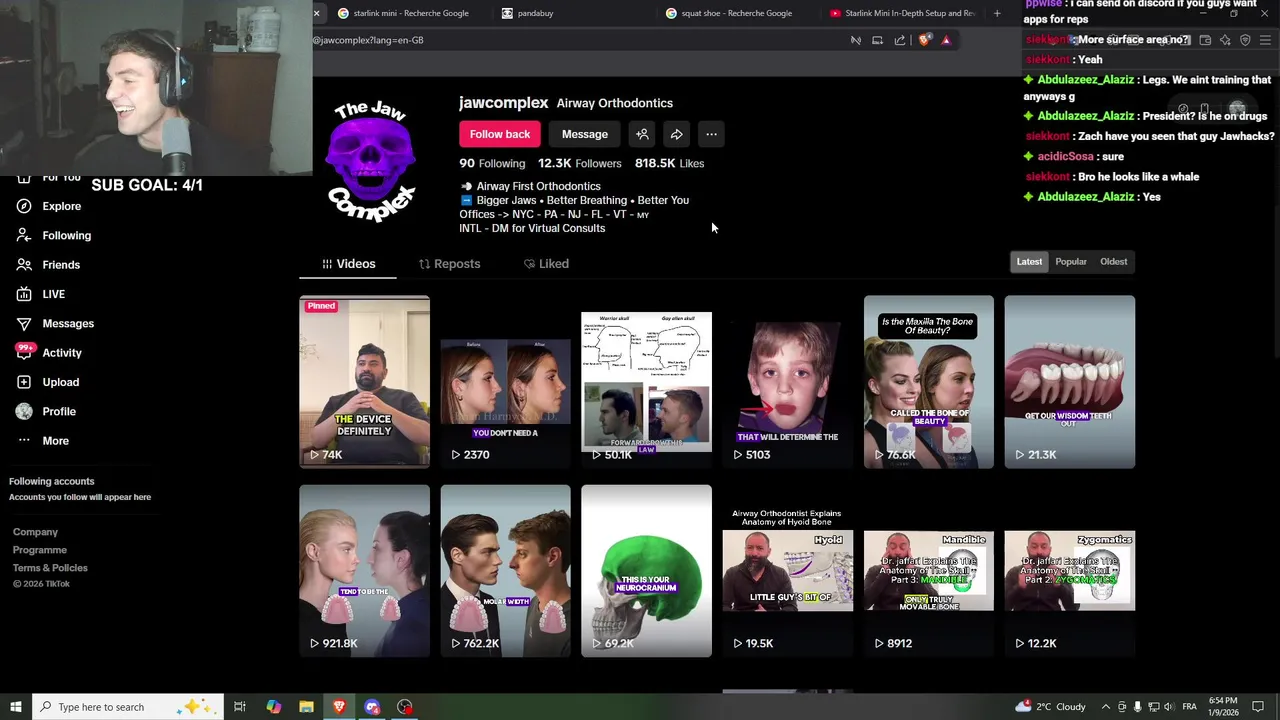This screenshot has width=1280, height=720.
Task: Open the wisdom teeth video with 21.3K views
Action: tap(1070, 382)
